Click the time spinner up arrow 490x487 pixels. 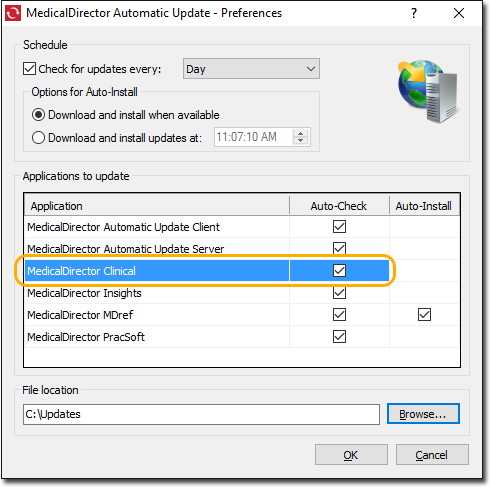point(300,133)
